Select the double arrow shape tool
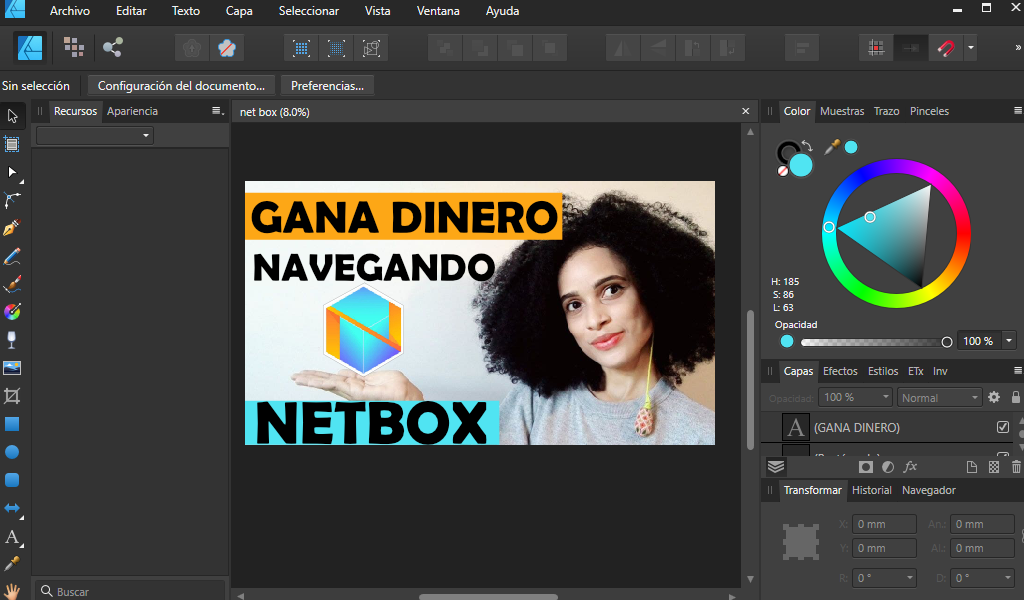The width and height of the screenshot is (1024, 600). point(12,508)
